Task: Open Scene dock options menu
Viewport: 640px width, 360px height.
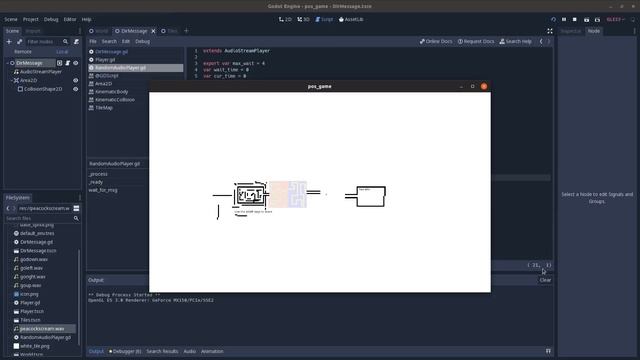Action: coord(80,31)
